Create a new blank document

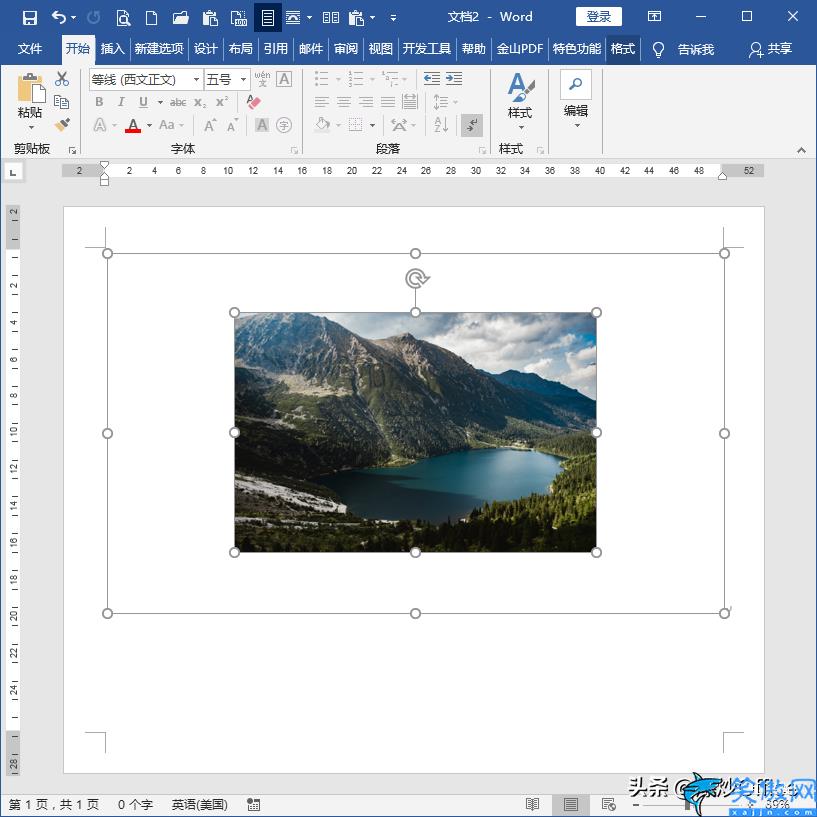151,18
